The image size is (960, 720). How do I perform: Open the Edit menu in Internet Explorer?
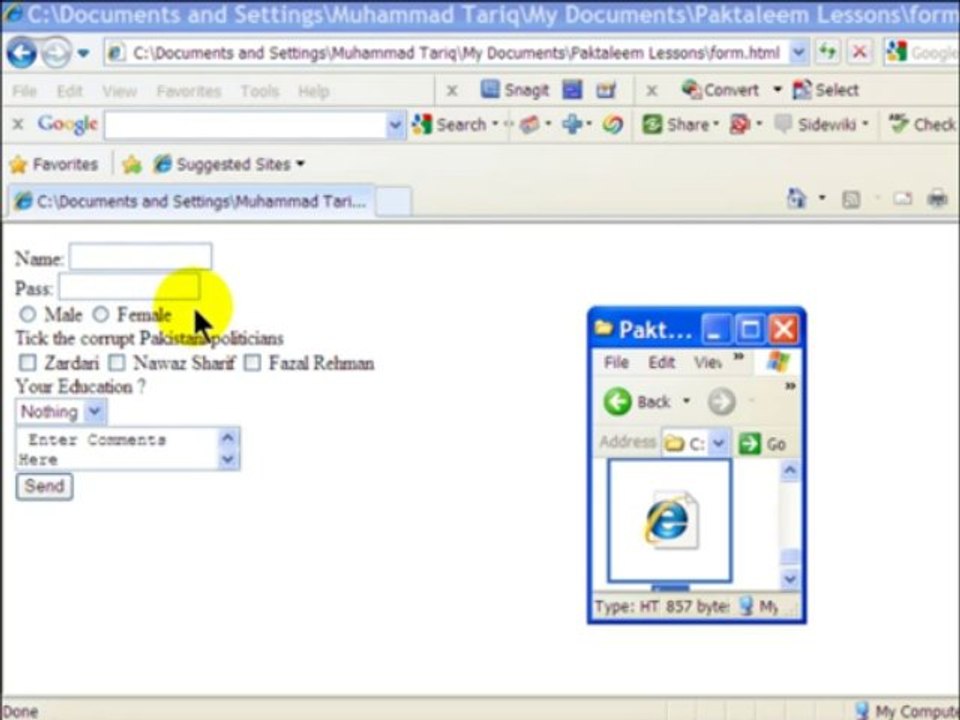tap(69, 92)
